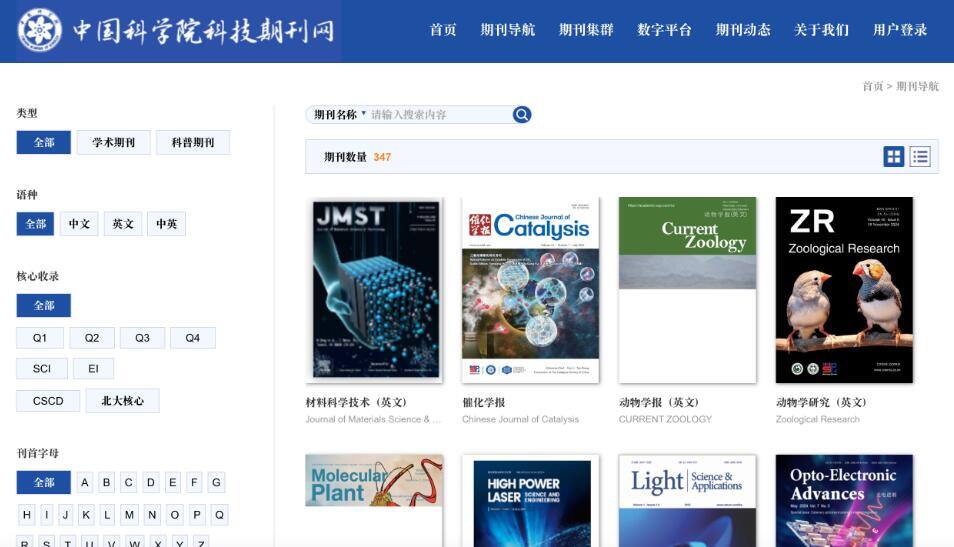
Task: Open 首页 in the top navigation
Action: (443, 30)
